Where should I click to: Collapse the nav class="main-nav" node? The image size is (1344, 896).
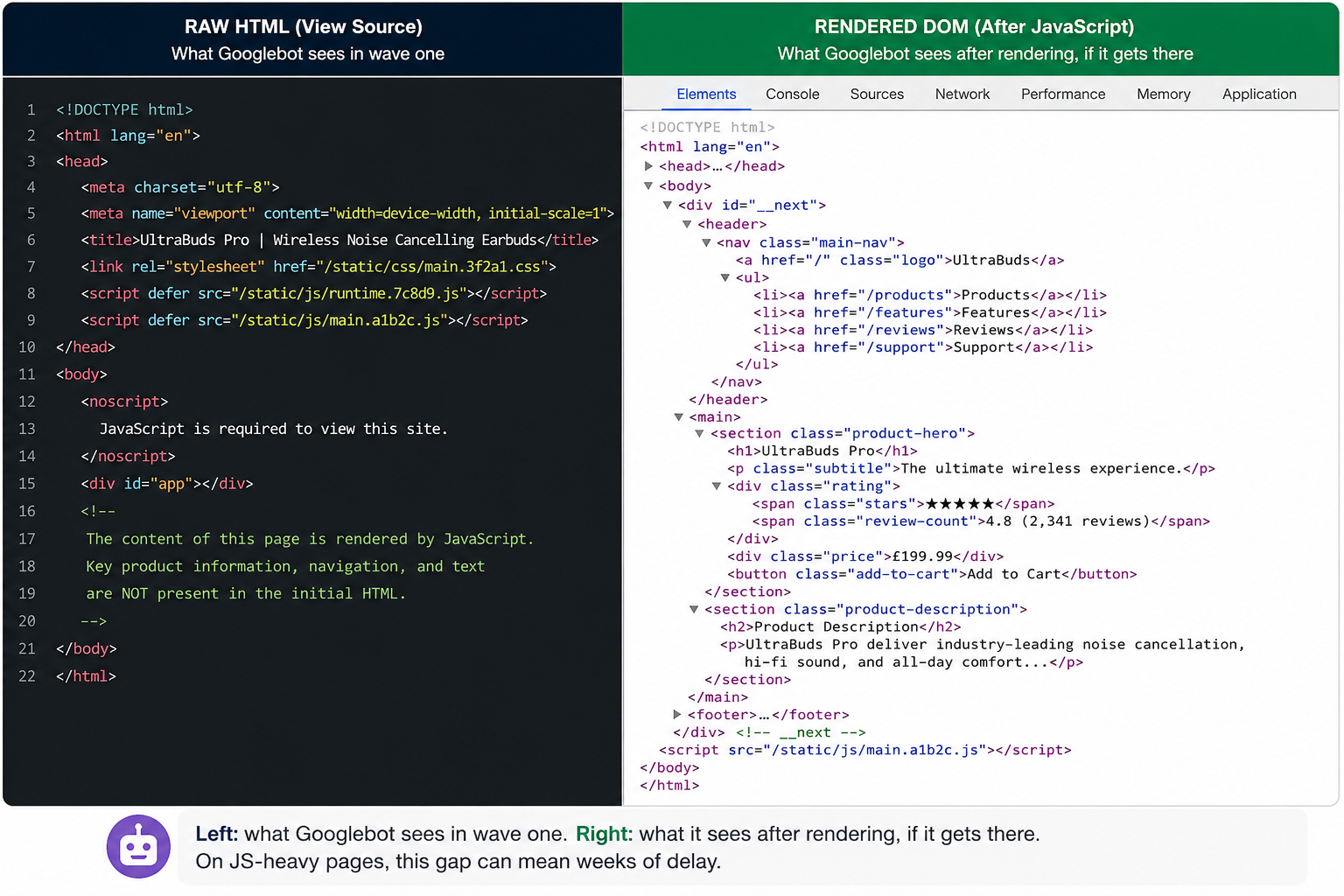coord(706,242)
